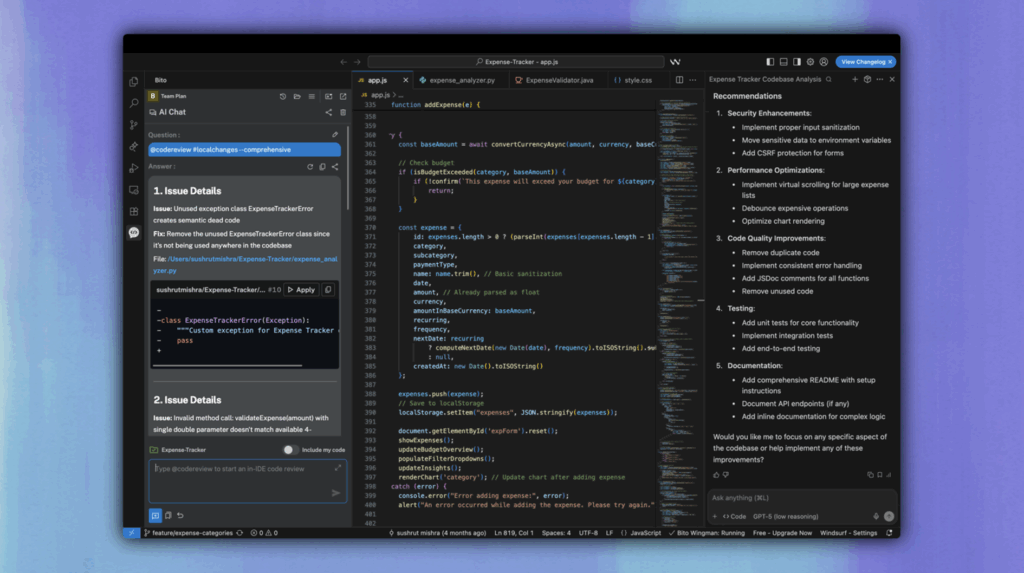Open the Explorer view in the activity bar
Image resolution: width=1024 pixels, height=573 pixels.
(134, 82)
